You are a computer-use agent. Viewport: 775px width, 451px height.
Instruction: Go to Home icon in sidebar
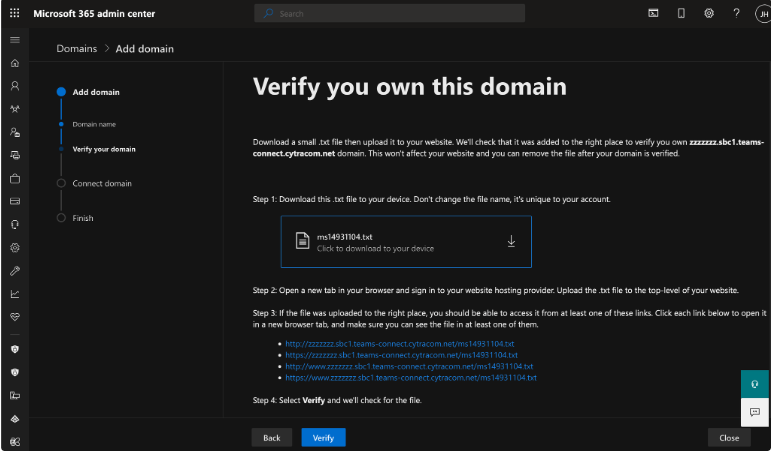14,63
